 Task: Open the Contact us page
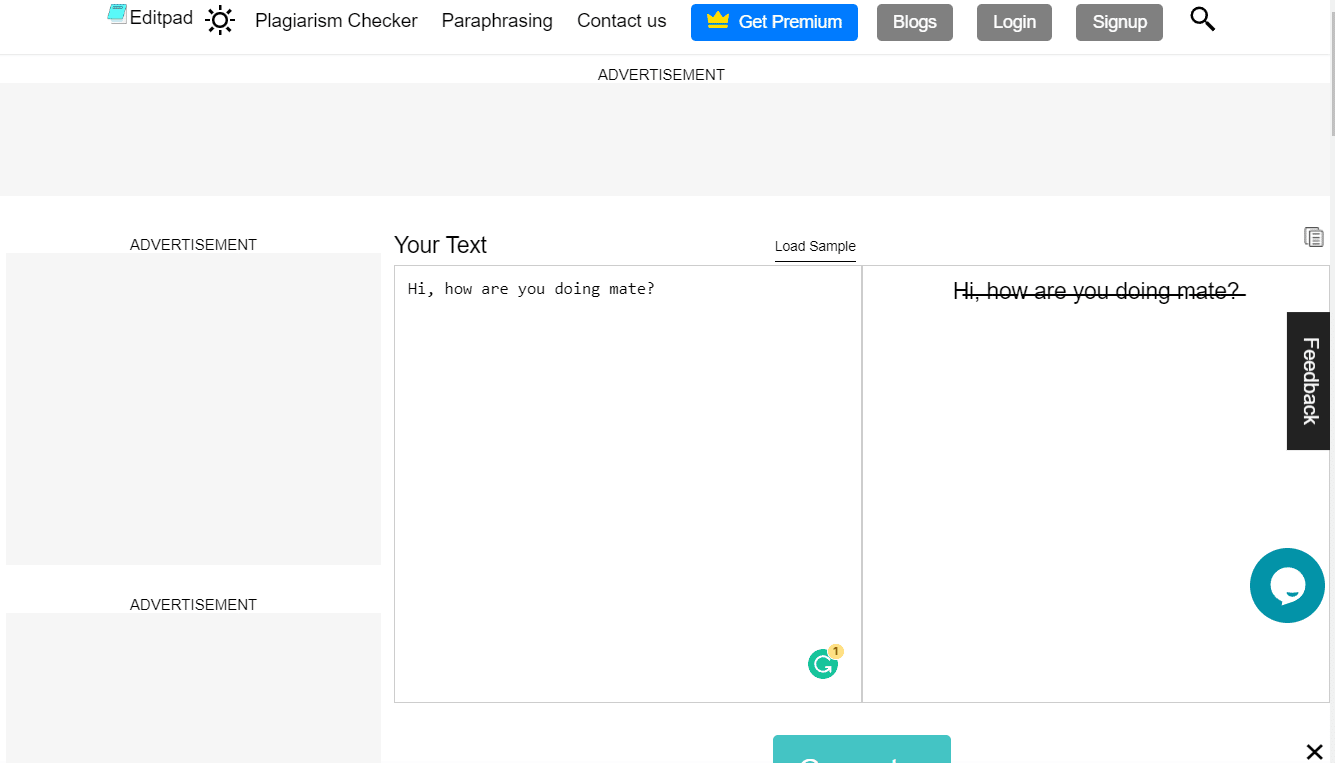pyautogui.click(x=621, y=21)
